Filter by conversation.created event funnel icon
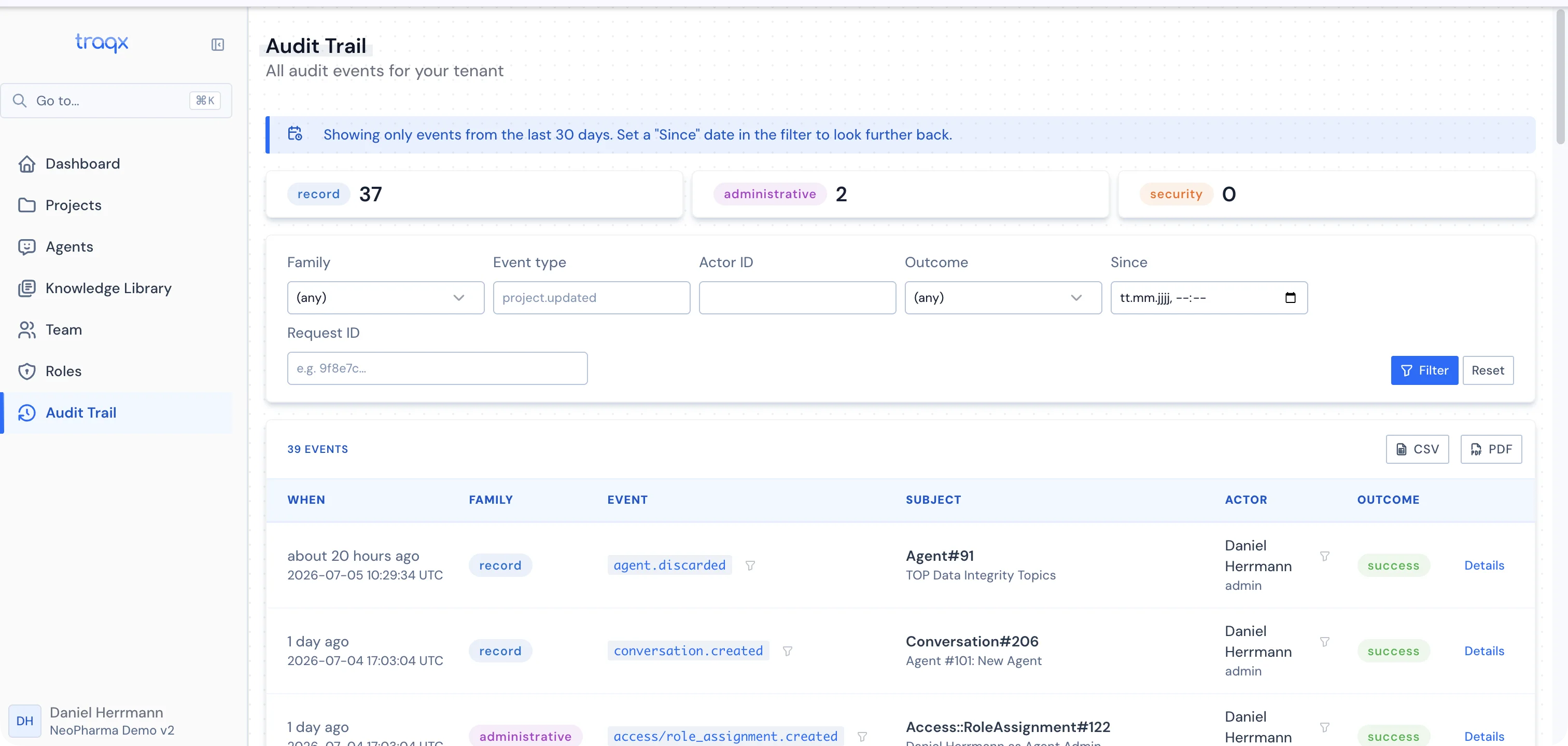This screenshot has height=746, width=1568. [787, 651]
